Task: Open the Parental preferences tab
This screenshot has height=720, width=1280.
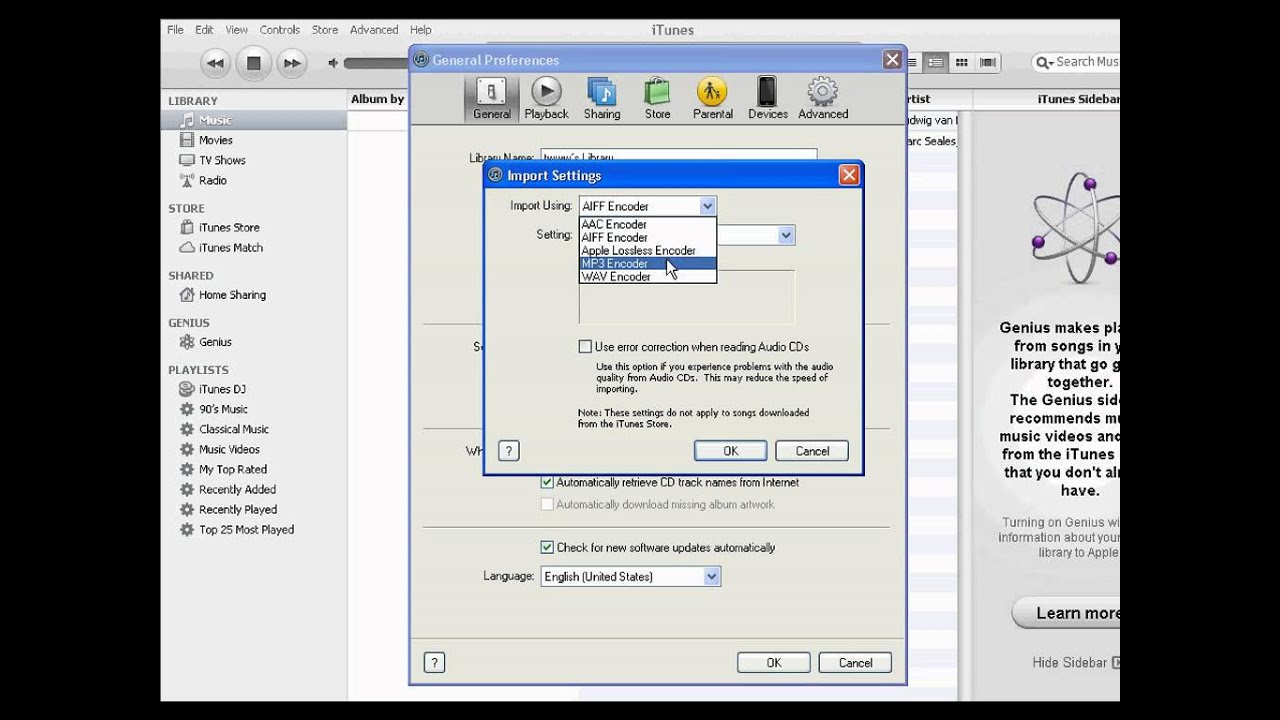Action: tap(712, 98)
